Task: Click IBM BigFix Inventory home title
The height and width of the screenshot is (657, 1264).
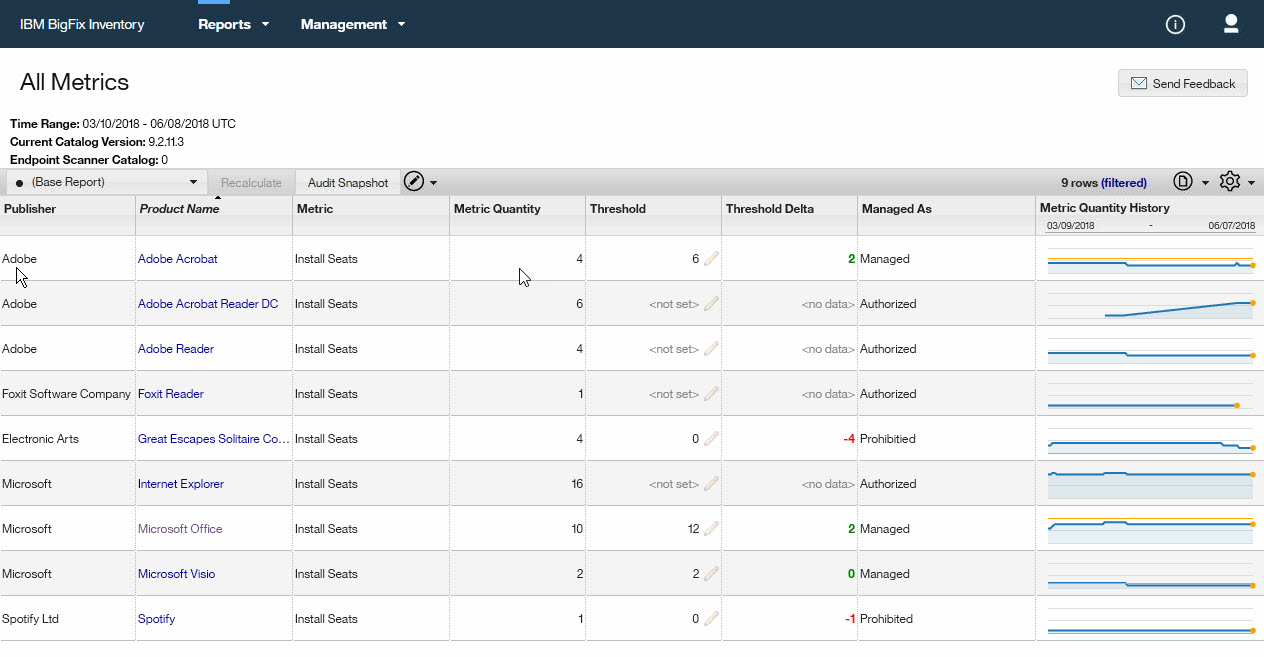Action: click(82, 24)
